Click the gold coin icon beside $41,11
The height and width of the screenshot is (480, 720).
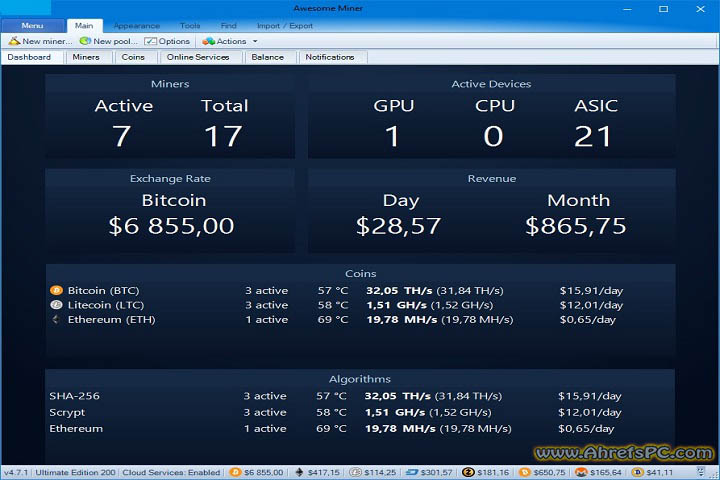(x=637, y=472)
